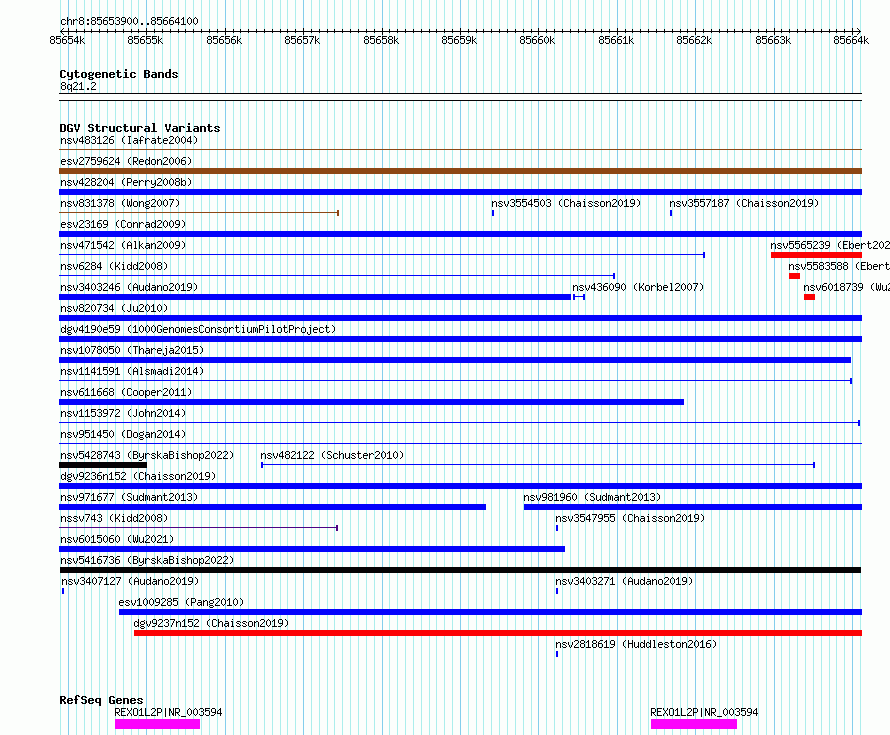Click the nsv471542 (Alkan2009) label
The image size is (890, 735).
(123, 245)
